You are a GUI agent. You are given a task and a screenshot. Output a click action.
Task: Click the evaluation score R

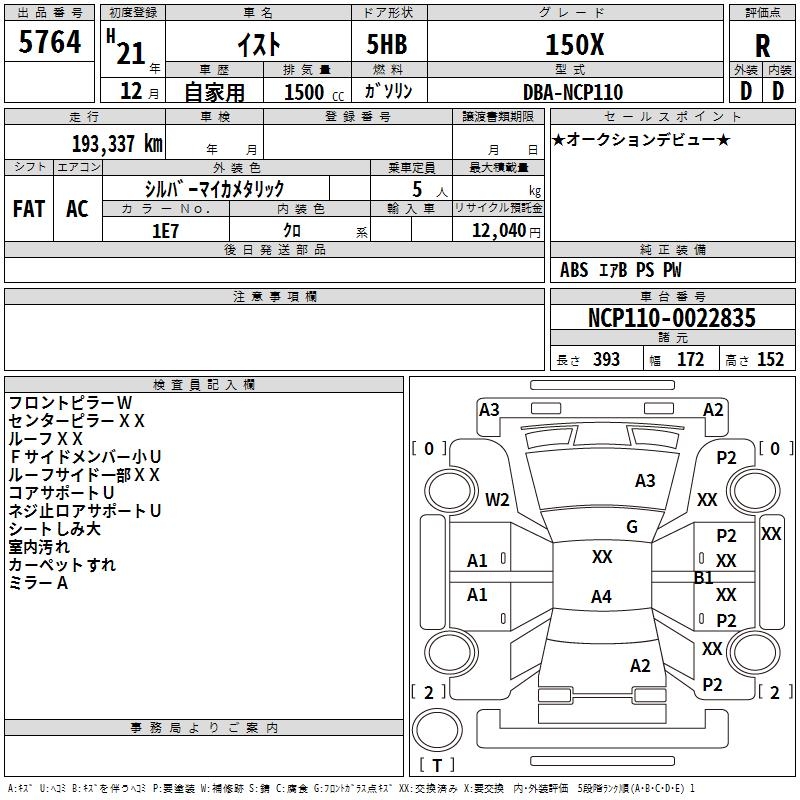click(762, 46)
